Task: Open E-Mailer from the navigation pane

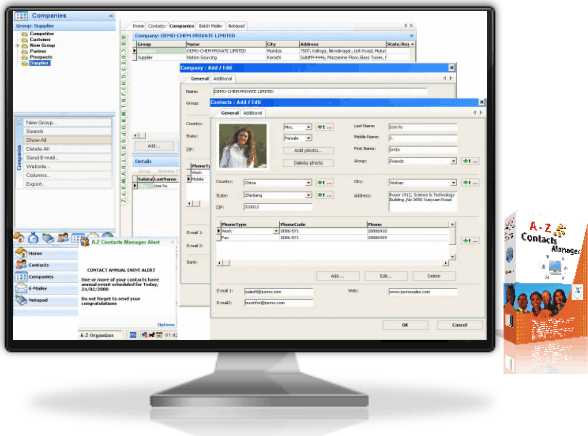Action: [x=46, y=288]
